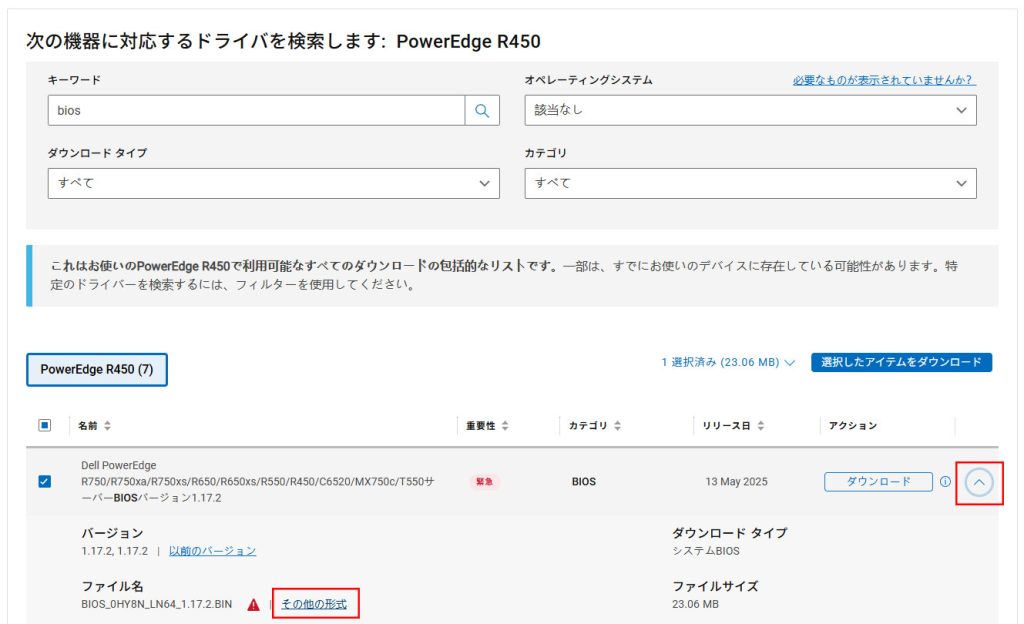Click the 23.06 MB file size value

(695, 604)
